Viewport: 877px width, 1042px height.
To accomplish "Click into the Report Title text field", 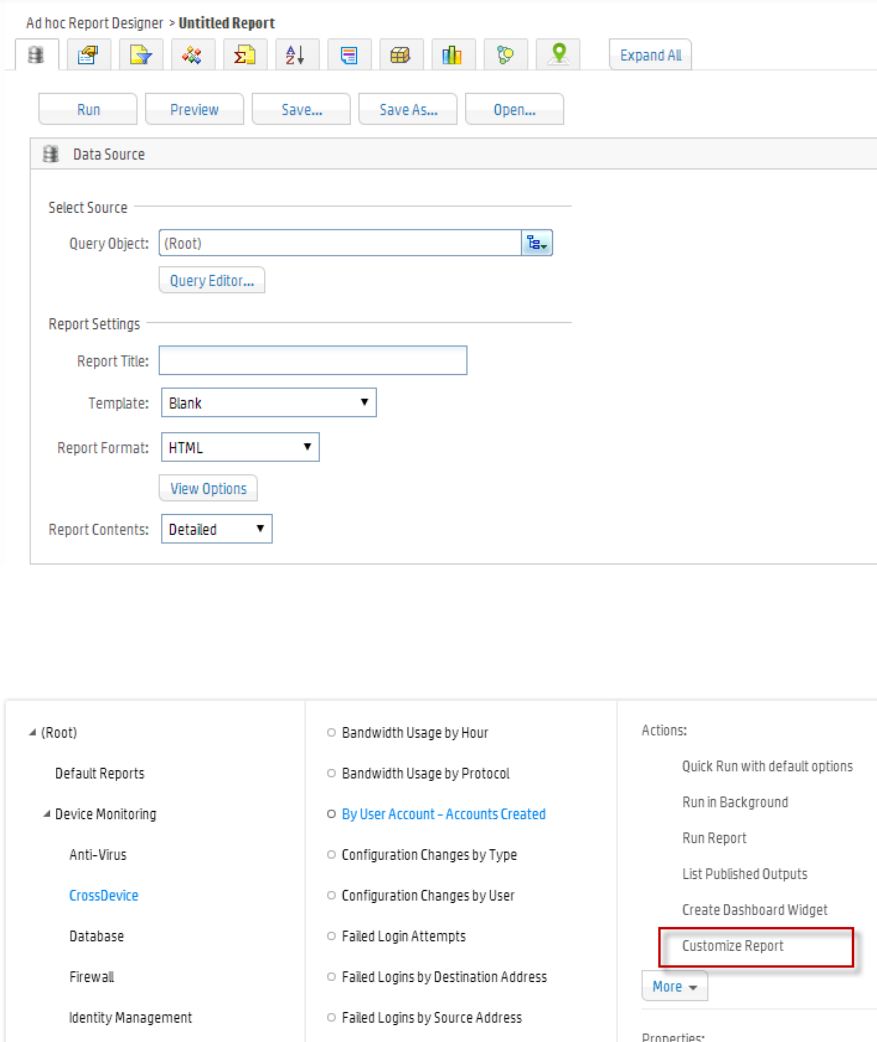I will click(312, 361).
